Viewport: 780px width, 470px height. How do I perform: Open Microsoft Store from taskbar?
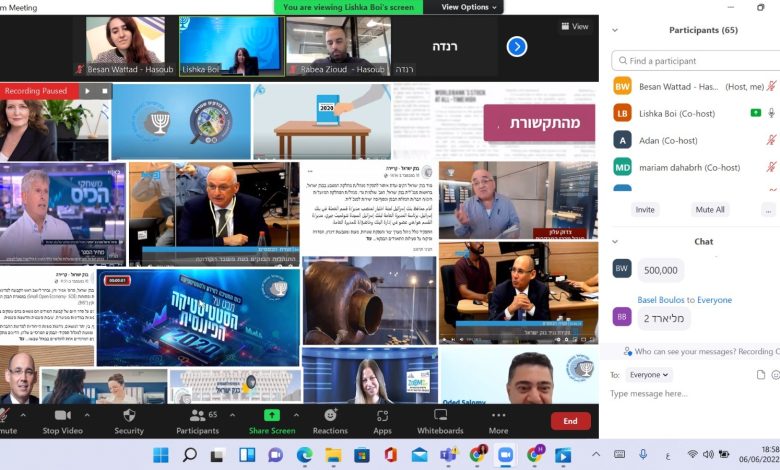(x=362, y=455)
